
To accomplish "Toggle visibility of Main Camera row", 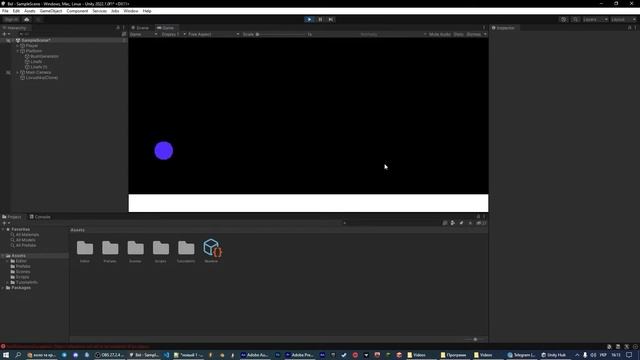I will tap(8, 72).
